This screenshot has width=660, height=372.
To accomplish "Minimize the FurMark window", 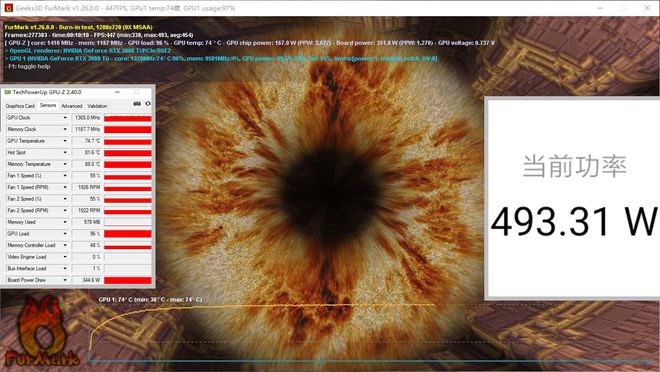I will coord(600,8).
